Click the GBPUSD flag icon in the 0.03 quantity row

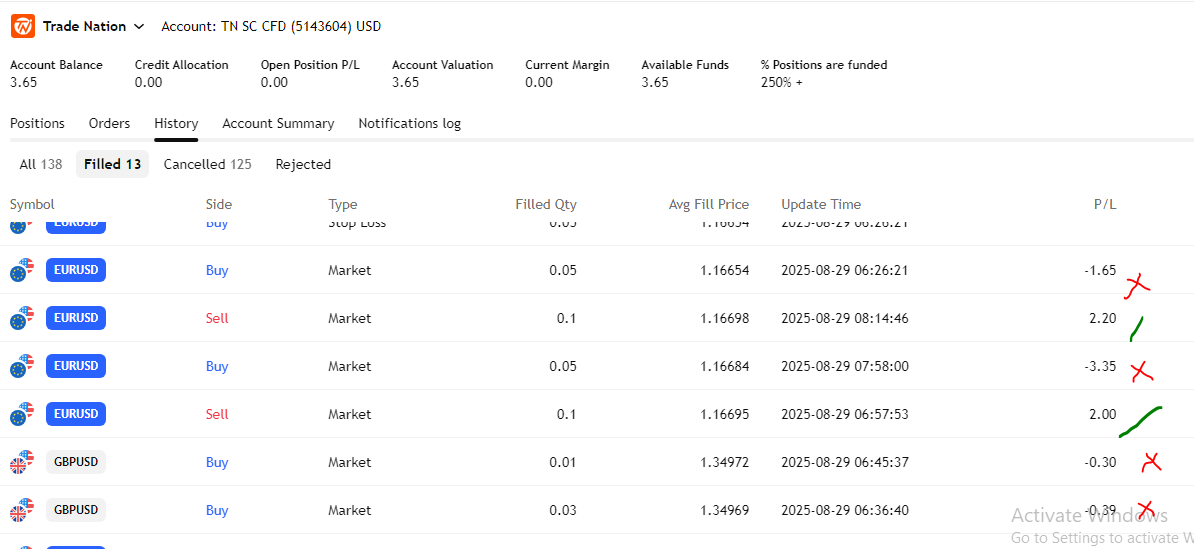pyautogui.click(x=21, y=510)
